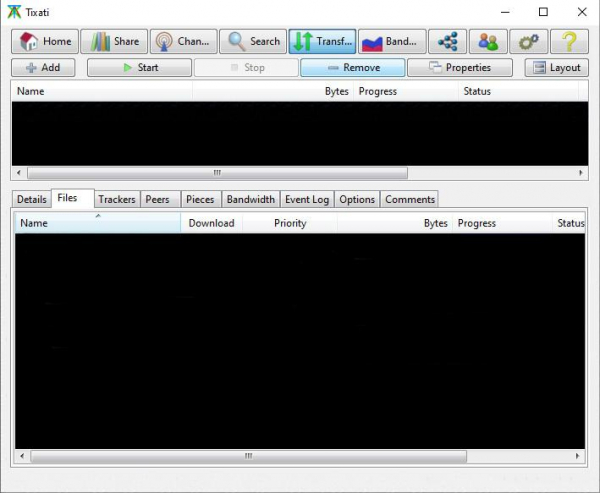Click the transfers list right scroll arrow
Screen dimensions: 600x493
coord(581,173)
